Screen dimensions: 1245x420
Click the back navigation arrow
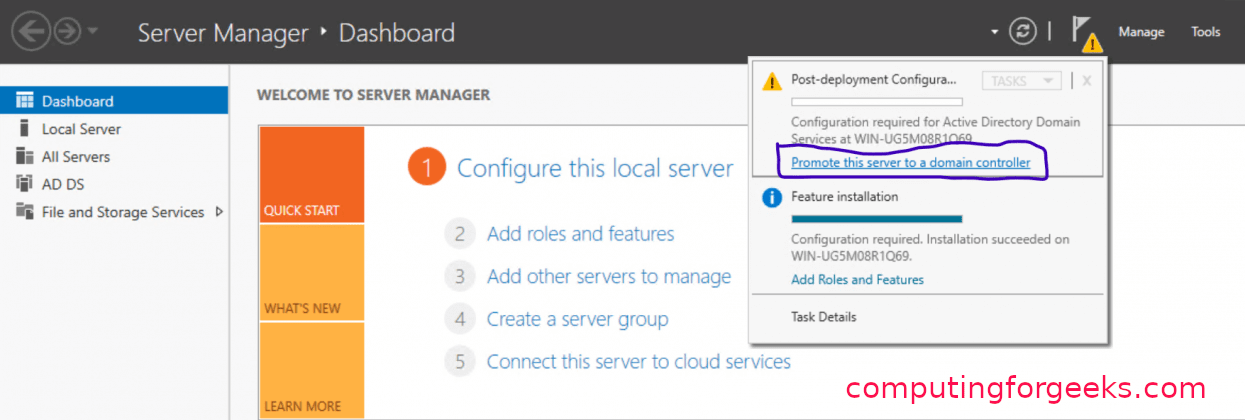pos(31,31)
